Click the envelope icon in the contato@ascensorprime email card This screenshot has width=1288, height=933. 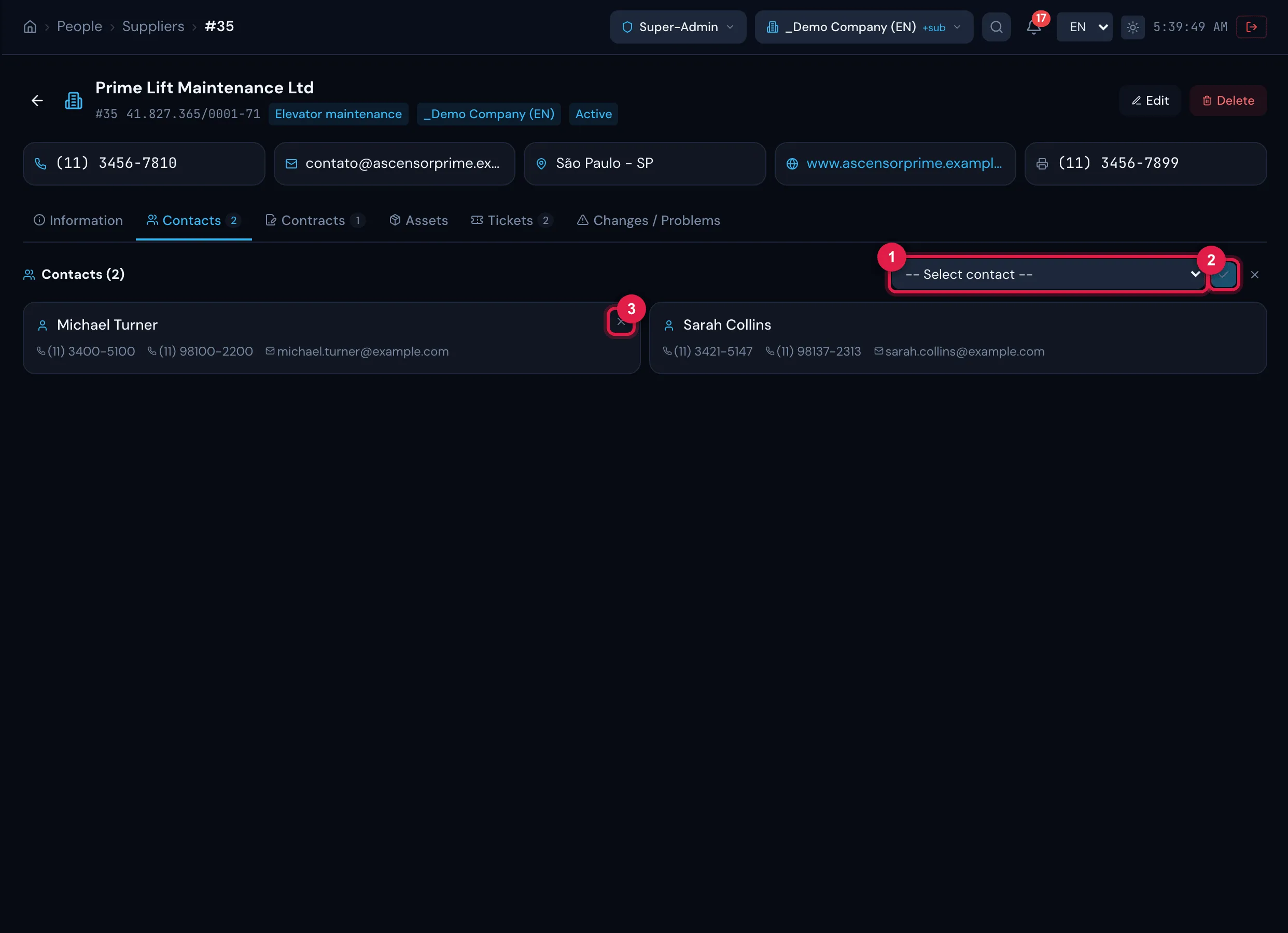coord(291,164)
